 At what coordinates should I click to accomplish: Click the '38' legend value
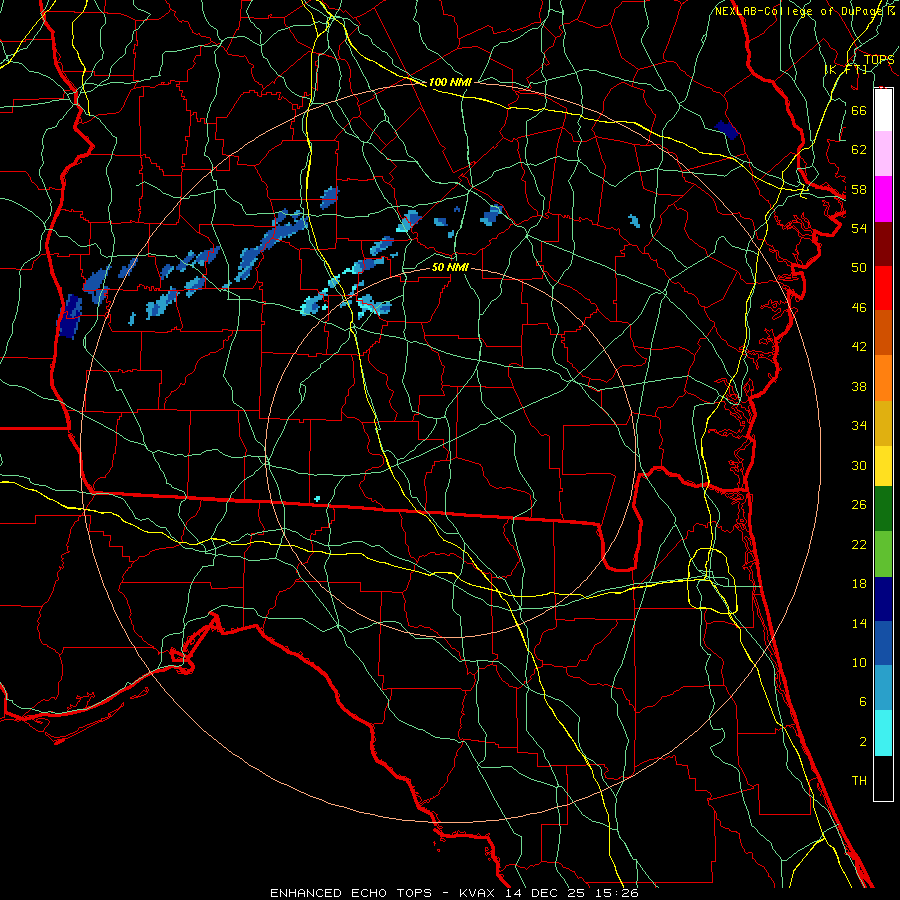pos(859,386)
